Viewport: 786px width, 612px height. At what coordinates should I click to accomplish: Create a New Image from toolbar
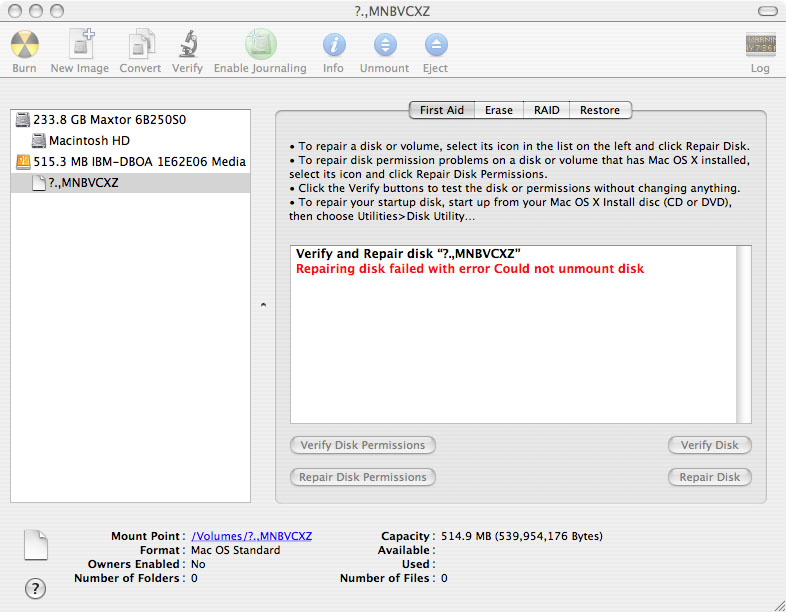[81, 44]
